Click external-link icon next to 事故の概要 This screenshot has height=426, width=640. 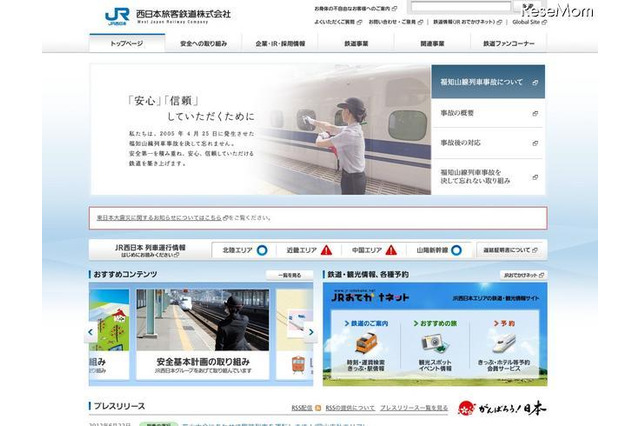535,113
